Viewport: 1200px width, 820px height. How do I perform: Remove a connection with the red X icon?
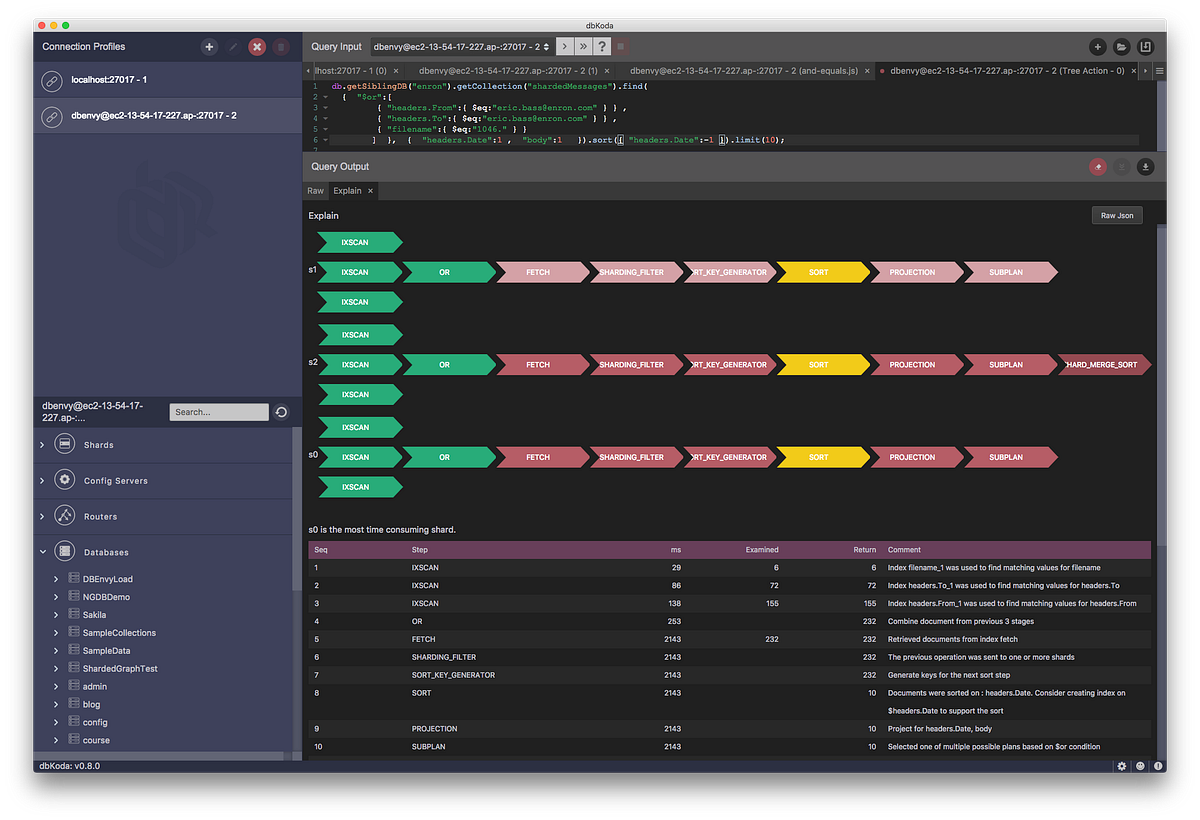[x=256, y=46]
